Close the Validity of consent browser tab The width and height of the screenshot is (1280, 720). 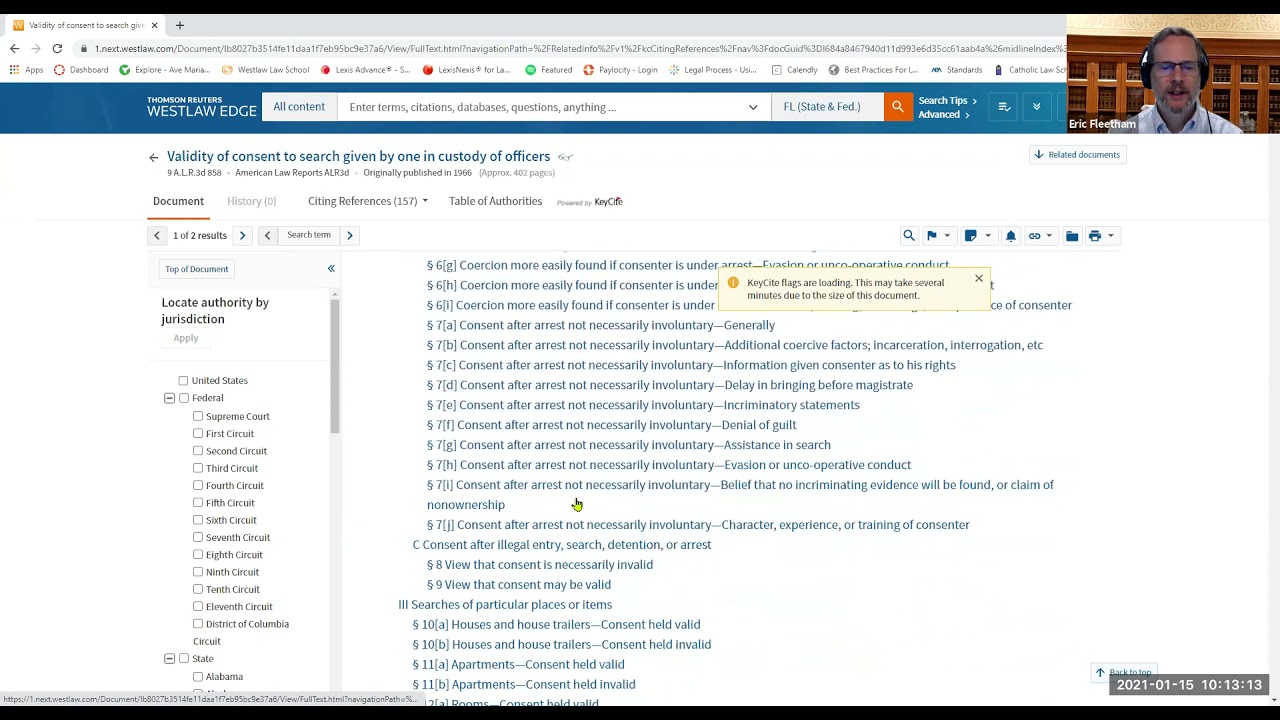(x=154, y=25)
